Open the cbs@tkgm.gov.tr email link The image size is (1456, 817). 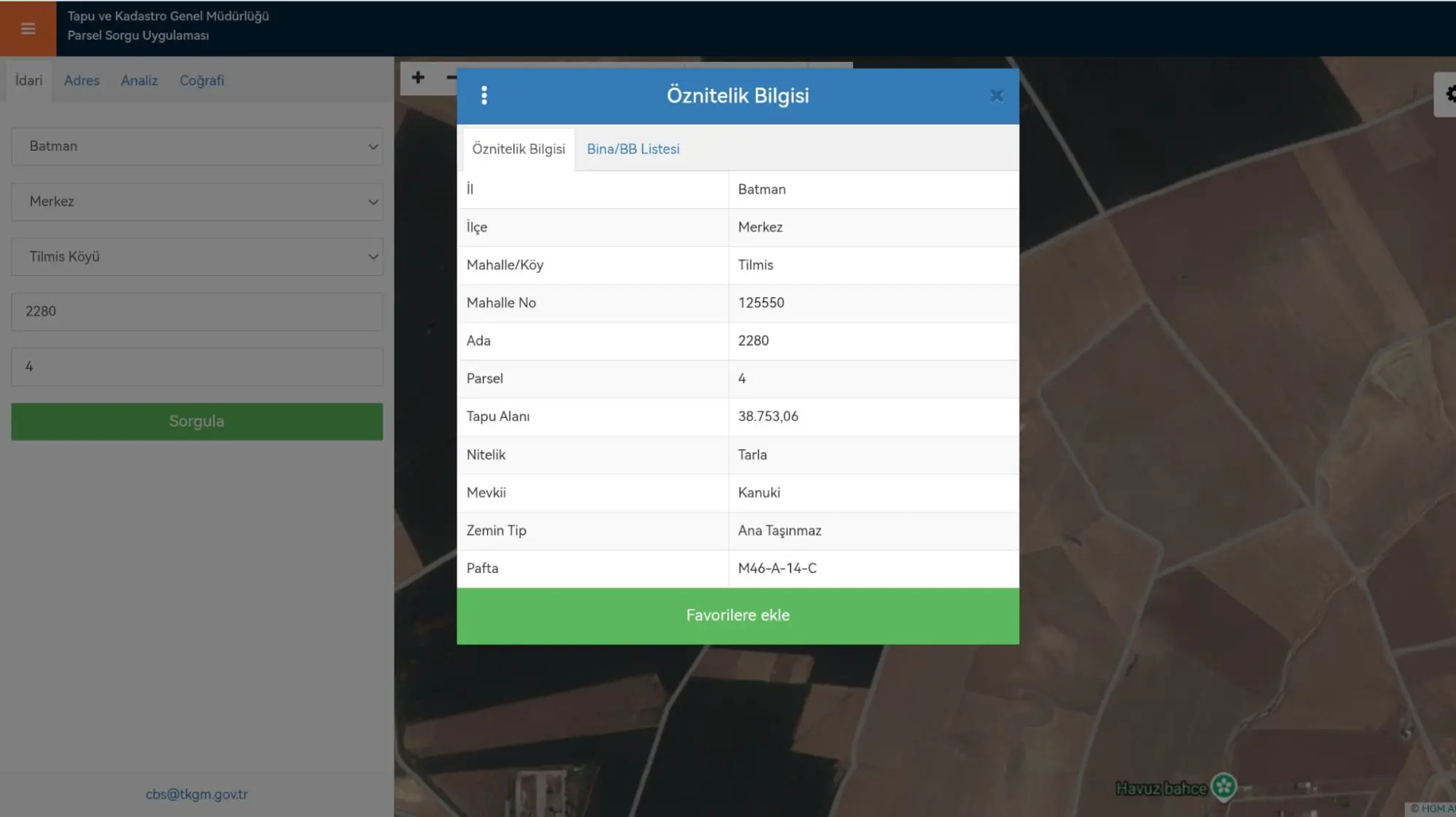pyautogui.click(x=197, y=794)
